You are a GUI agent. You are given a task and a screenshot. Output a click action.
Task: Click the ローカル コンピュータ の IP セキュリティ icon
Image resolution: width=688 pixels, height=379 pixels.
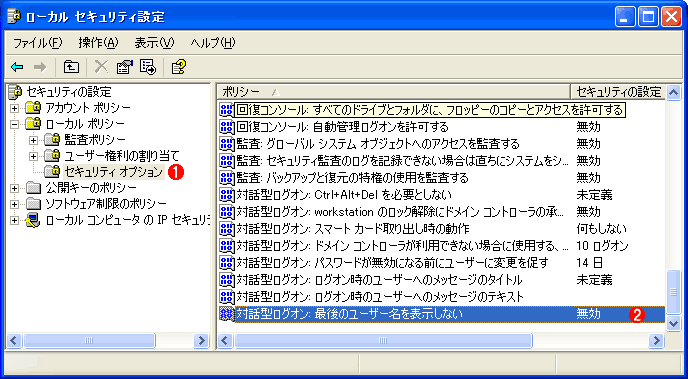click(x=33, y=220)
